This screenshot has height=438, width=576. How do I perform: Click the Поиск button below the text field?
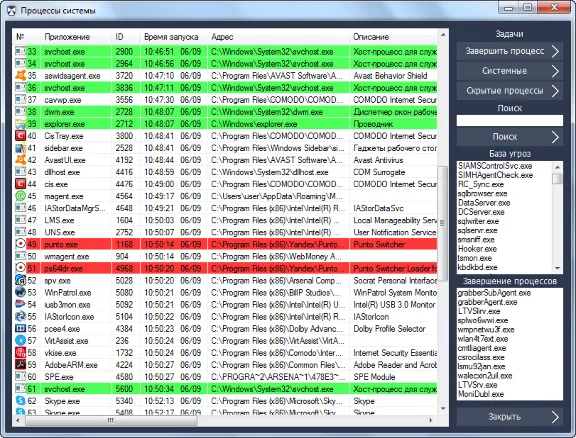tap(510, 137)
